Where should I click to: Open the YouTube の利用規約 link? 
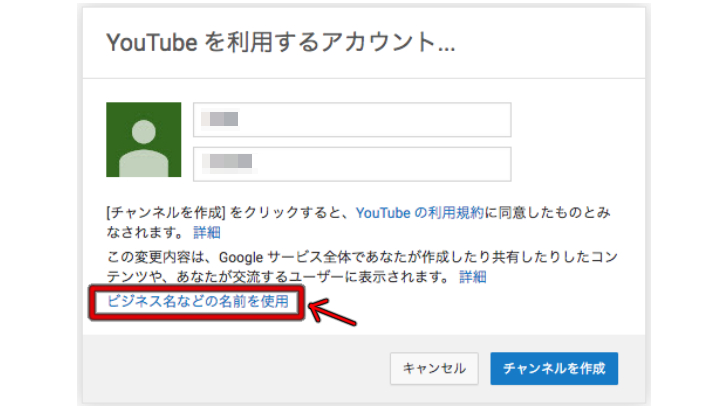coord(420,213)
